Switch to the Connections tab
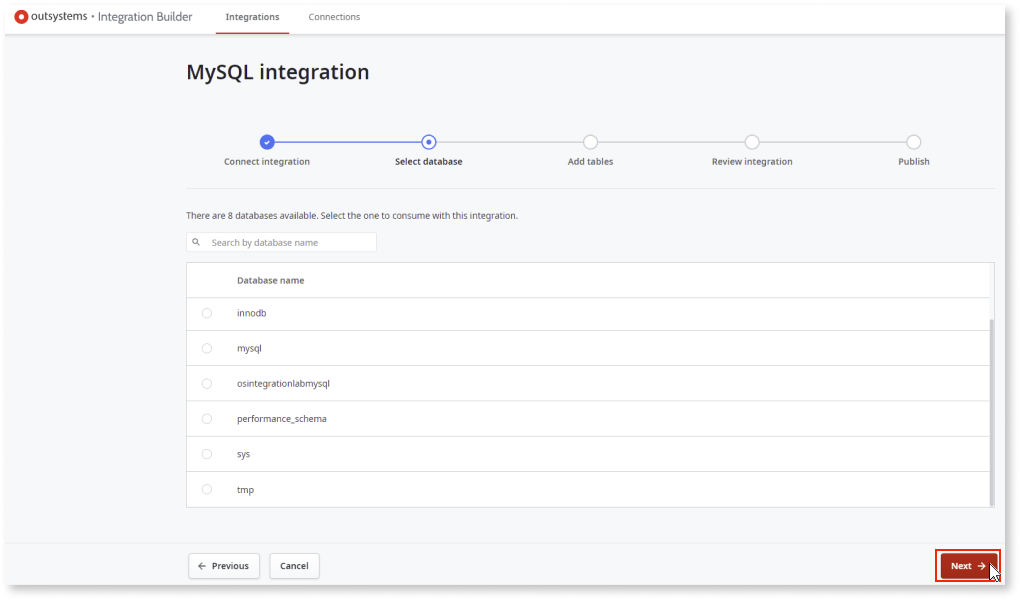The height and width of the screenshot is (600, 1020). [x=333, y=16]
